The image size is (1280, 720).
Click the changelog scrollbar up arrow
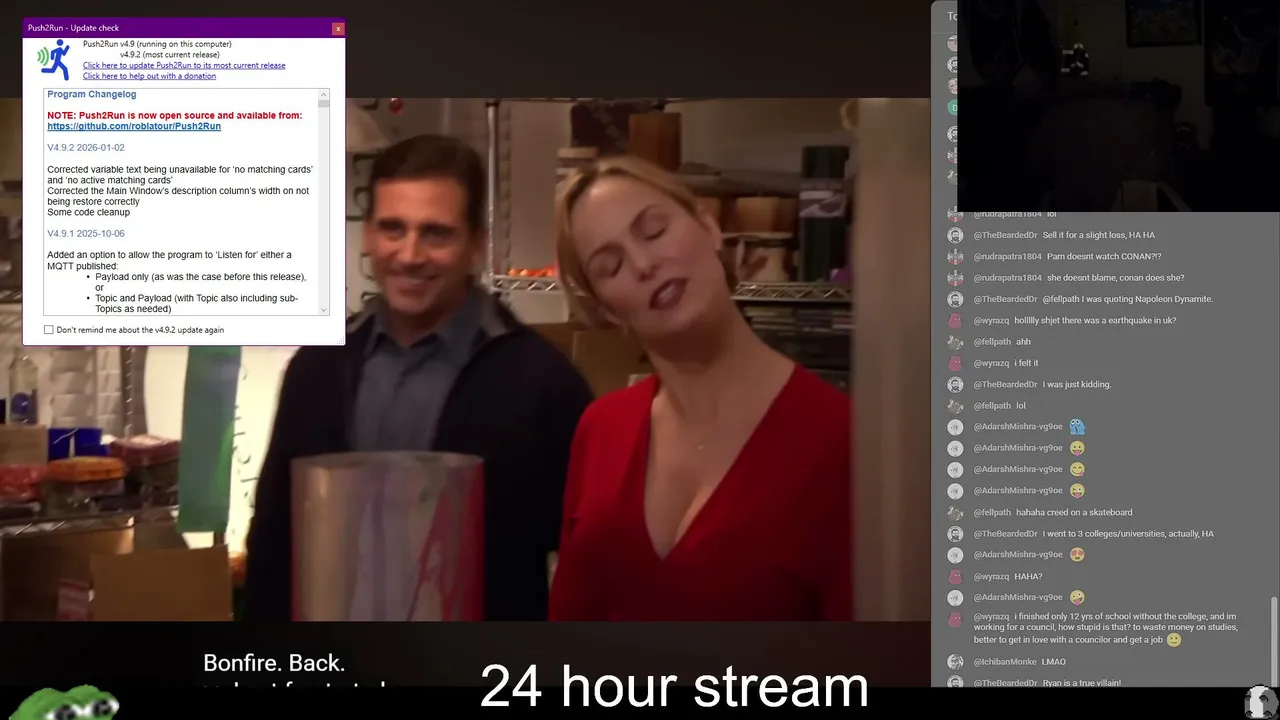324,93
